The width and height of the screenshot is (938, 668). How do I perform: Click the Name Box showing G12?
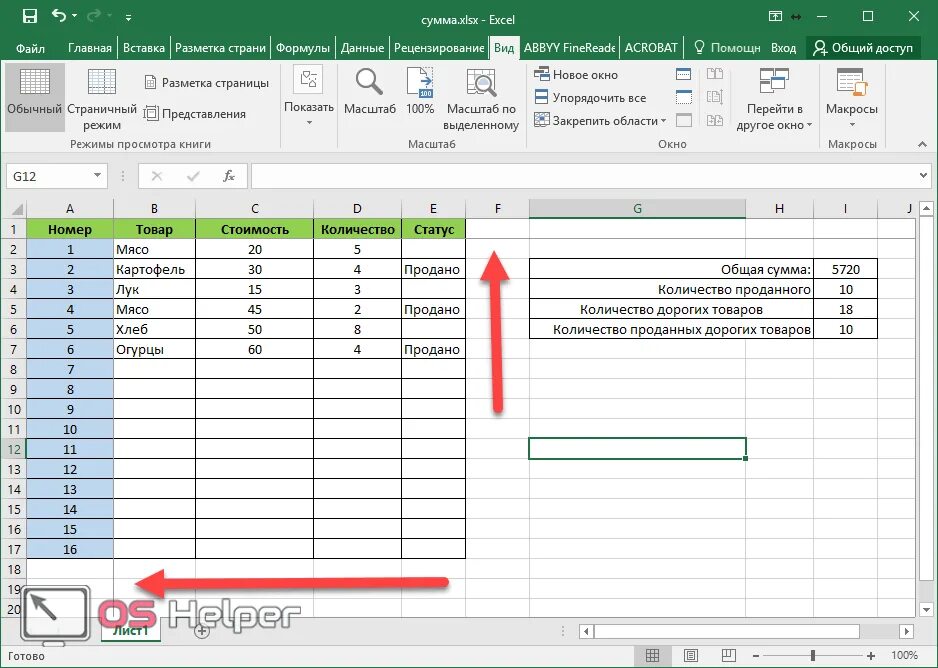coord(49,176)
